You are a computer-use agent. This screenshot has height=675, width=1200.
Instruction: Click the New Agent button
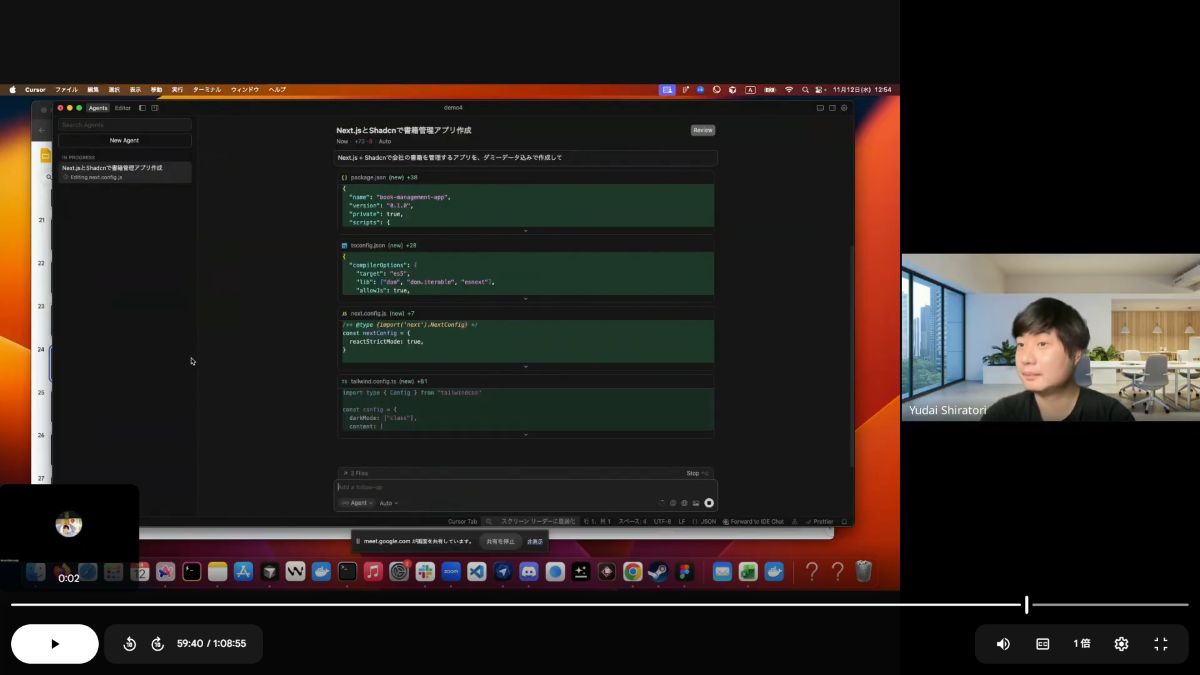pyautogui.click(x=124, y=141)
